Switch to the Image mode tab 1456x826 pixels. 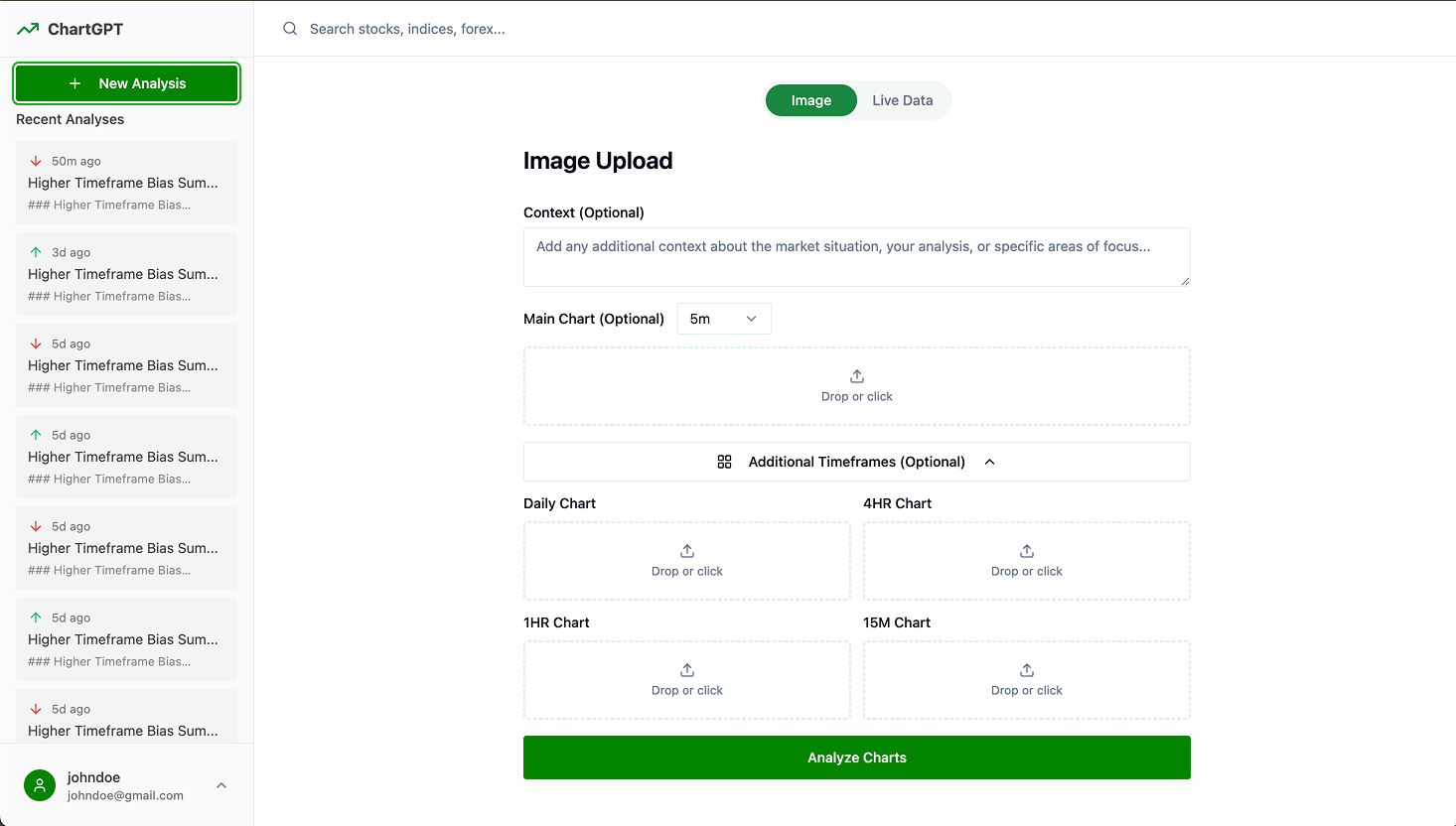tap(811, 100)
